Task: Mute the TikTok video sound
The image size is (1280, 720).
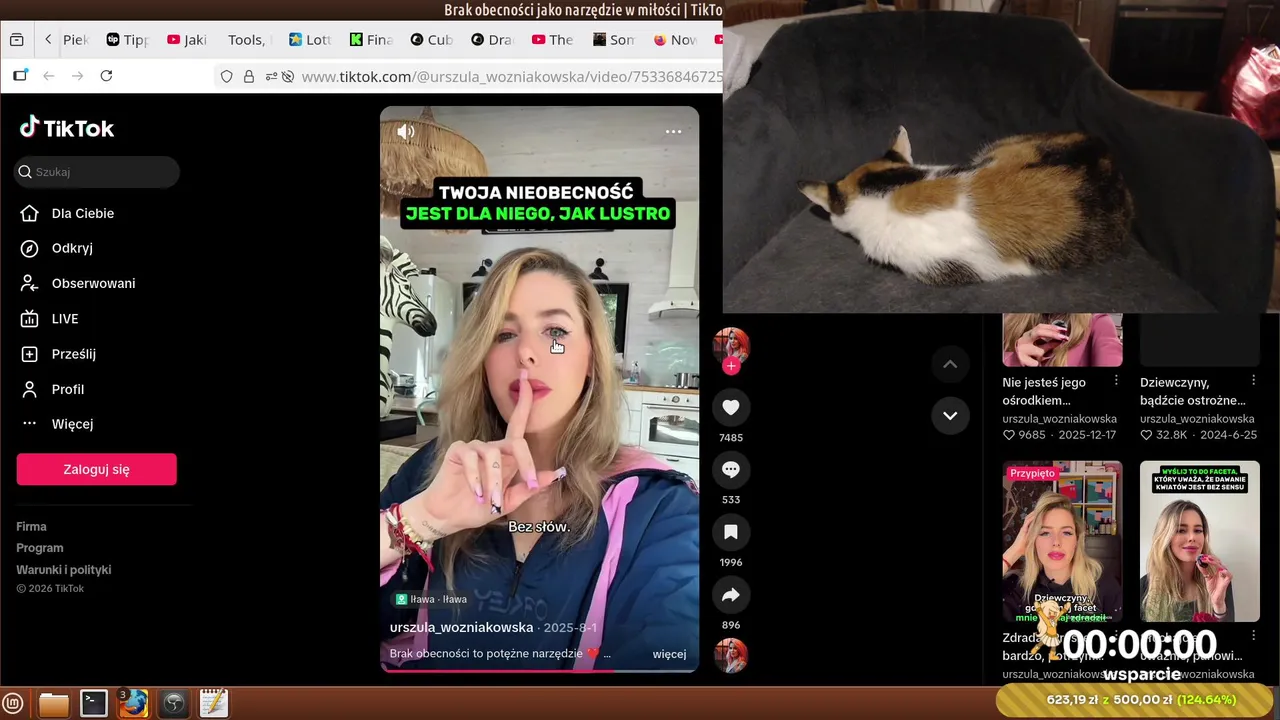Action: [406, 131]
